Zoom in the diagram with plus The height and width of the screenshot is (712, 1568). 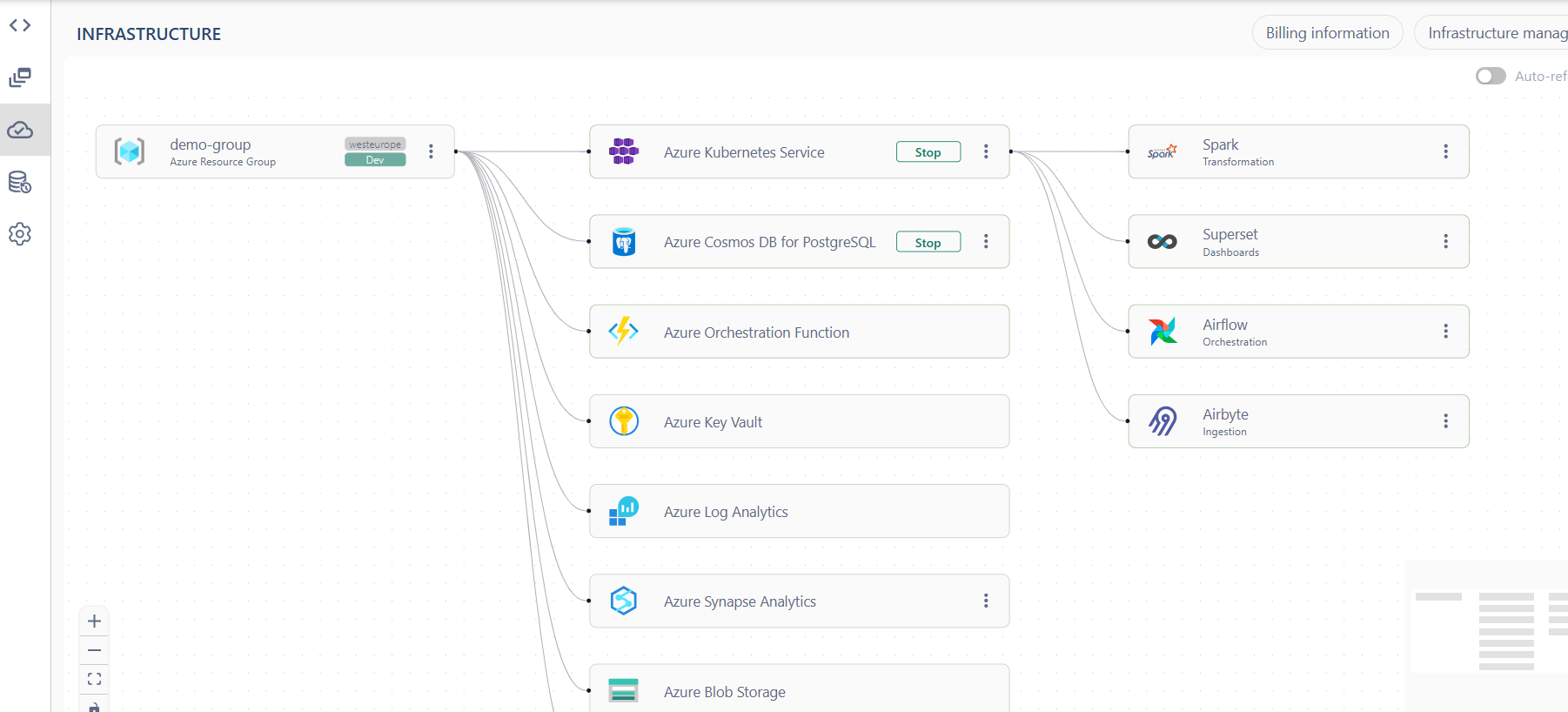pos(95,621)
